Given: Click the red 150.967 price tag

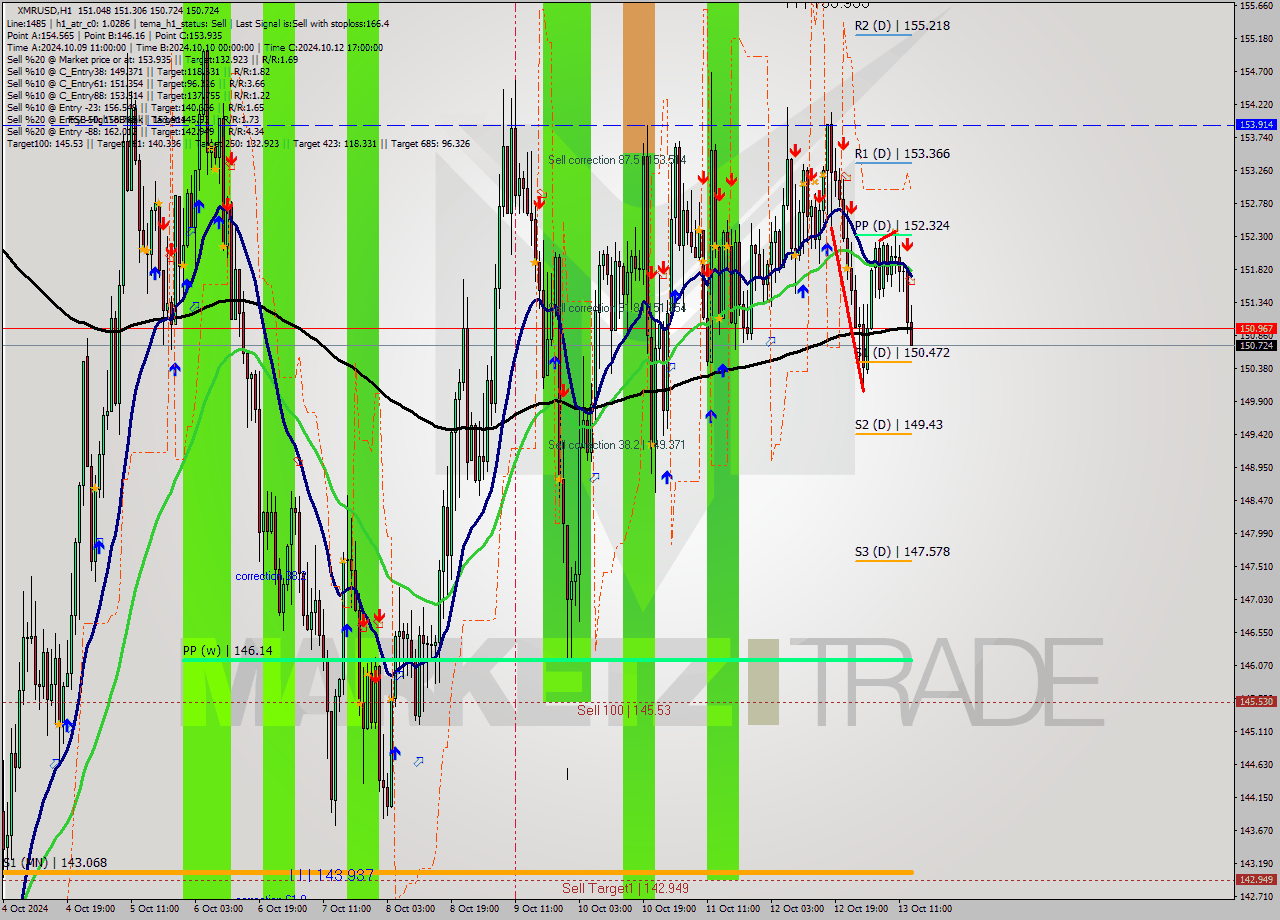Looking at the screenshot, I should point(1256,328).
